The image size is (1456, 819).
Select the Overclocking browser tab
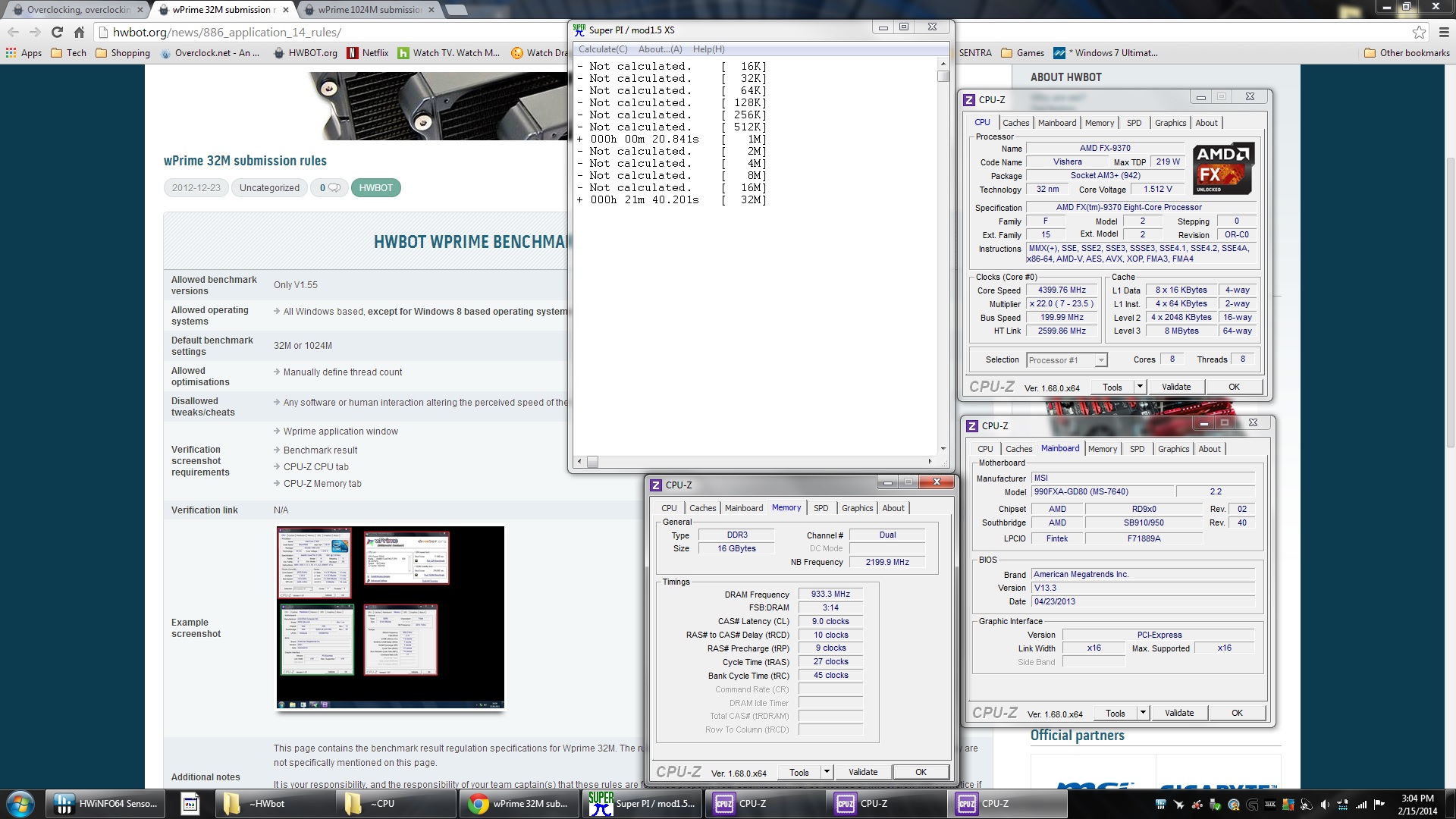pyautogui.click(x=78, y=10)
